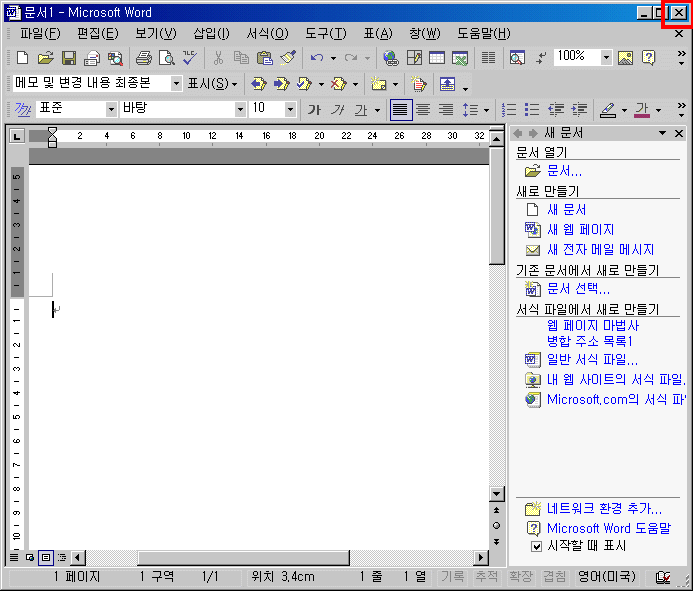
Task: Open Tables and Borders toolbar icon
Action: tap(414, 58)
